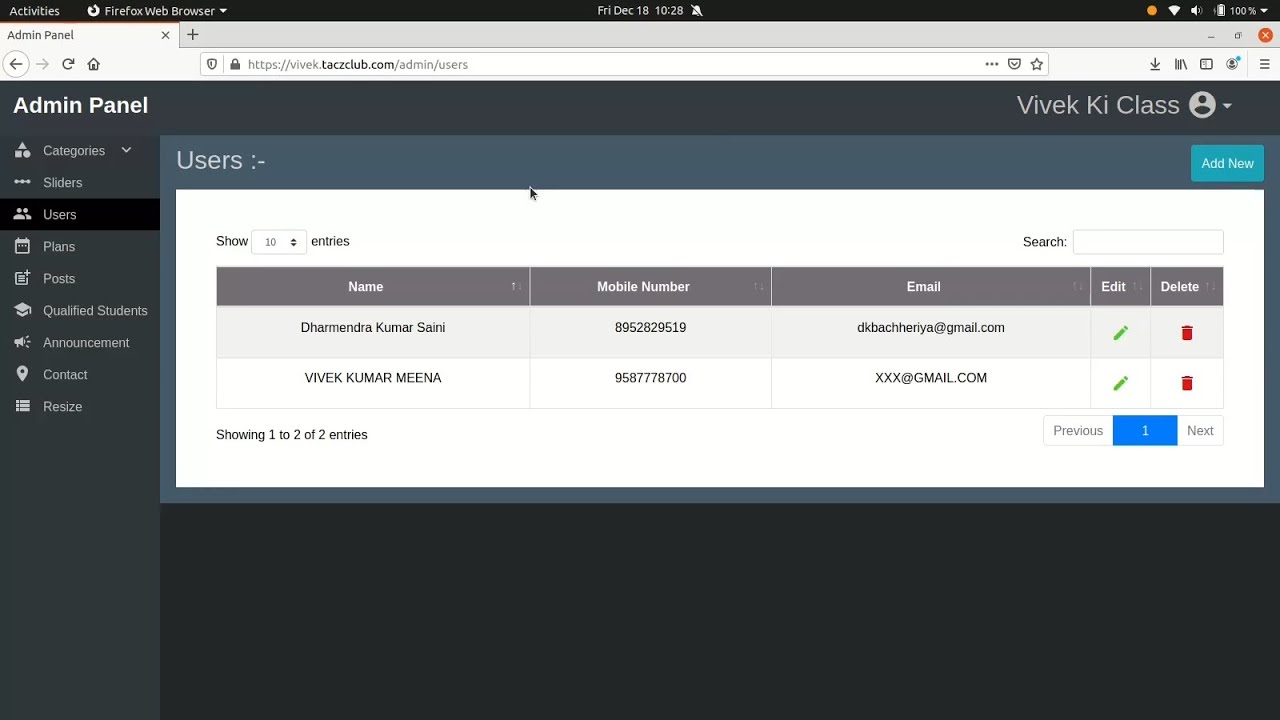Screen dimensions: 1280x720
Task: Sort table by Mobile Number column
Action: pyautogui.click(x=651, y=287)
